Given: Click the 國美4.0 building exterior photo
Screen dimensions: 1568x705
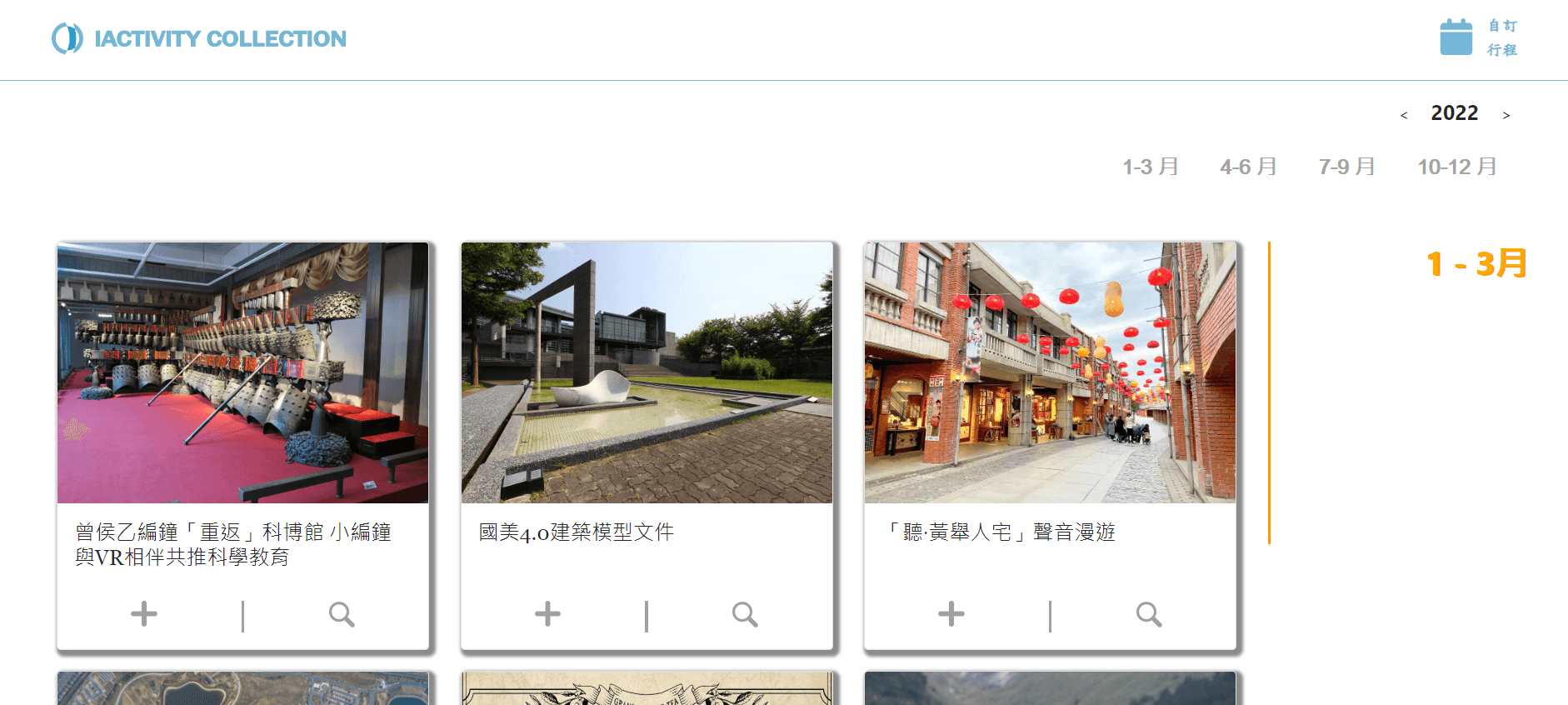Looking at the screenshot, I should click(647, 372).
